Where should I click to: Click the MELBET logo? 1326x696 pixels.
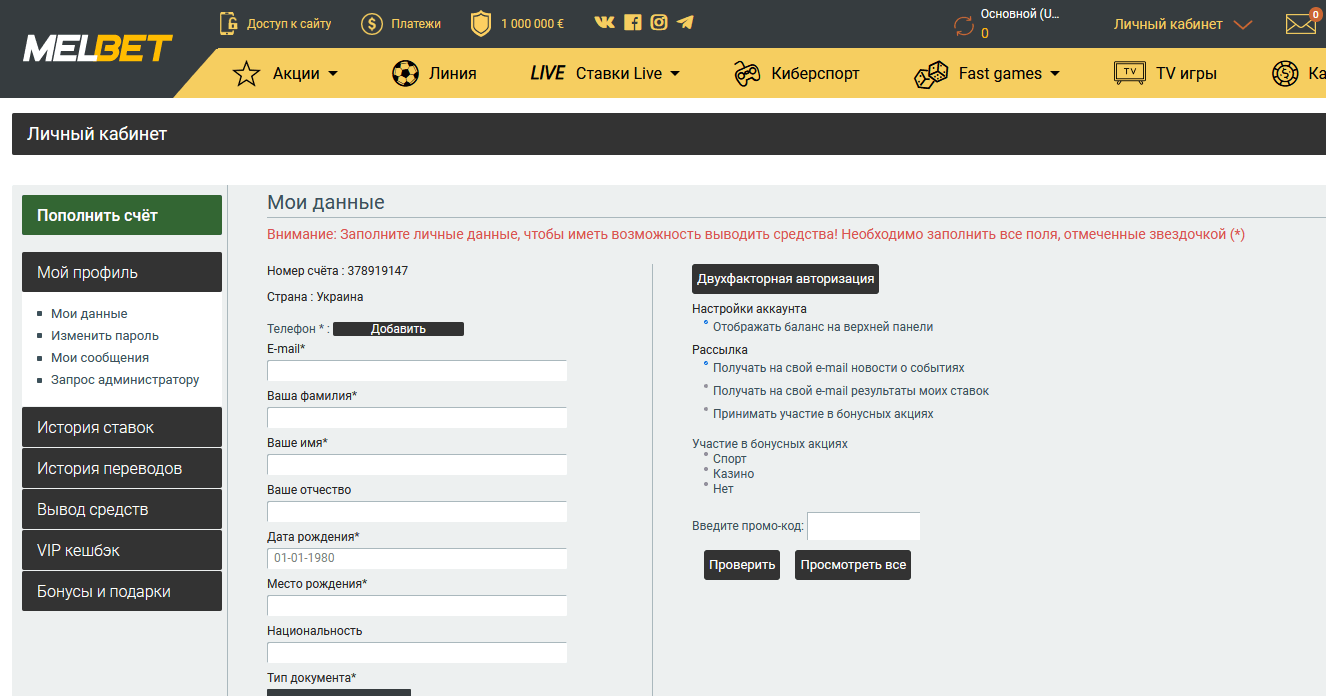pos(97,48)
